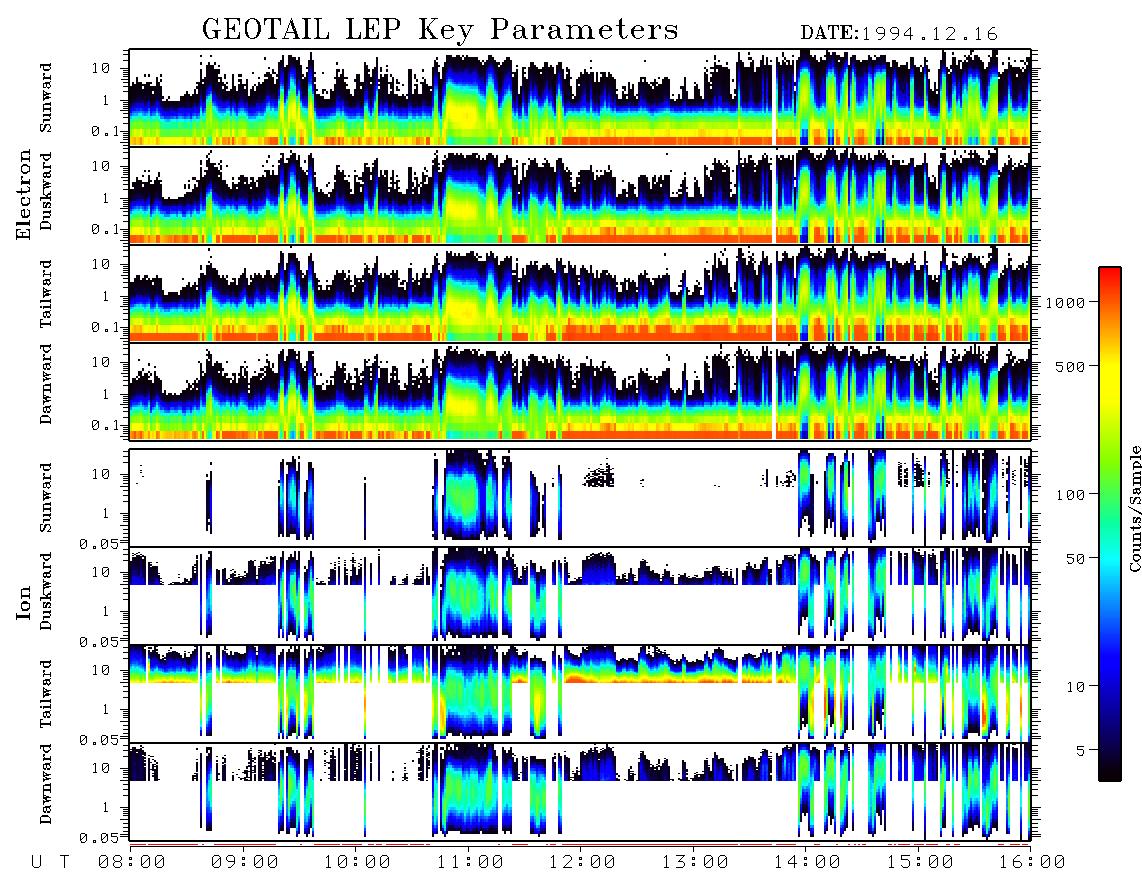Click the "1000" color bar tick label
This screenshot has width=1142, height=880.
1066,302
